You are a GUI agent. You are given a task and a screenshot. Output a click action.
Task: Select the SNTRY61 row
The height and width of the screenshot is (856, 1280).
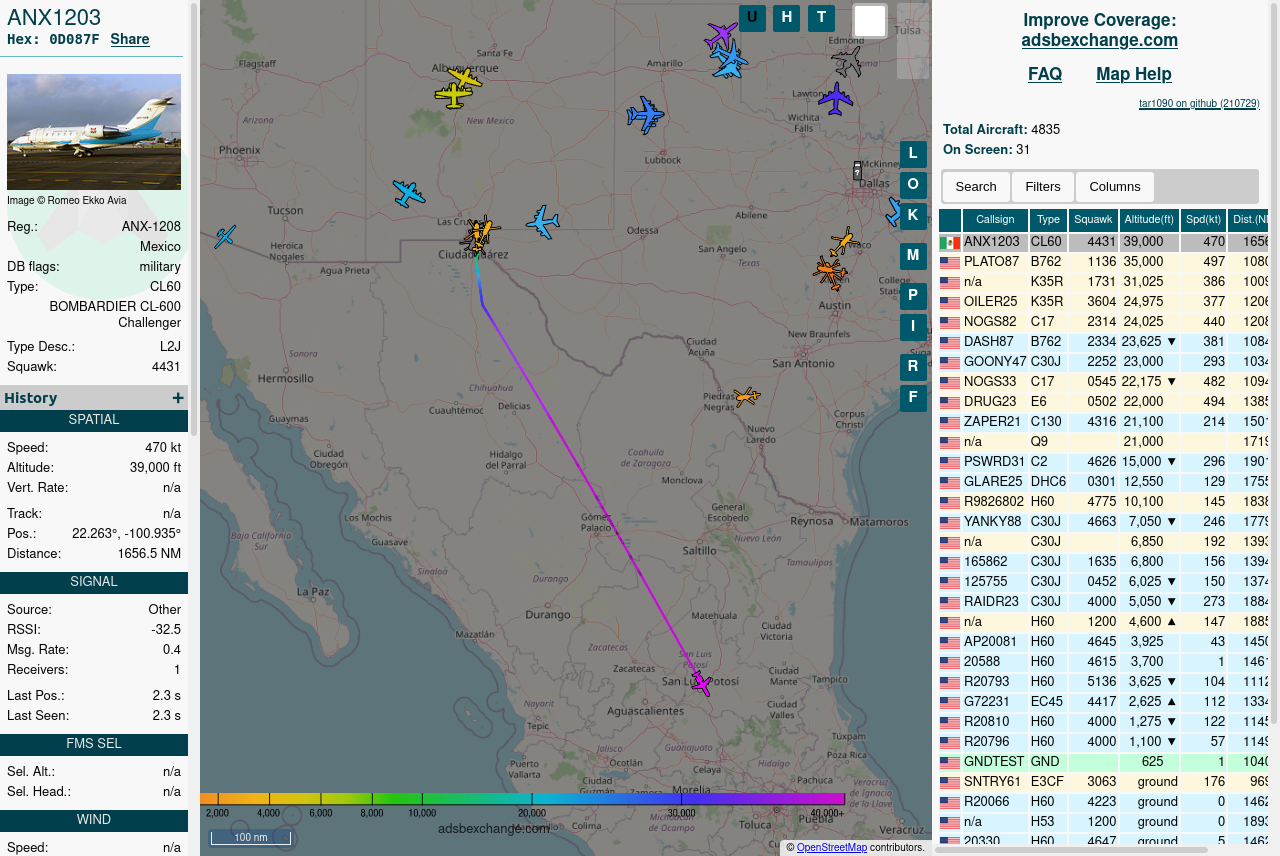click(1104, 782)
